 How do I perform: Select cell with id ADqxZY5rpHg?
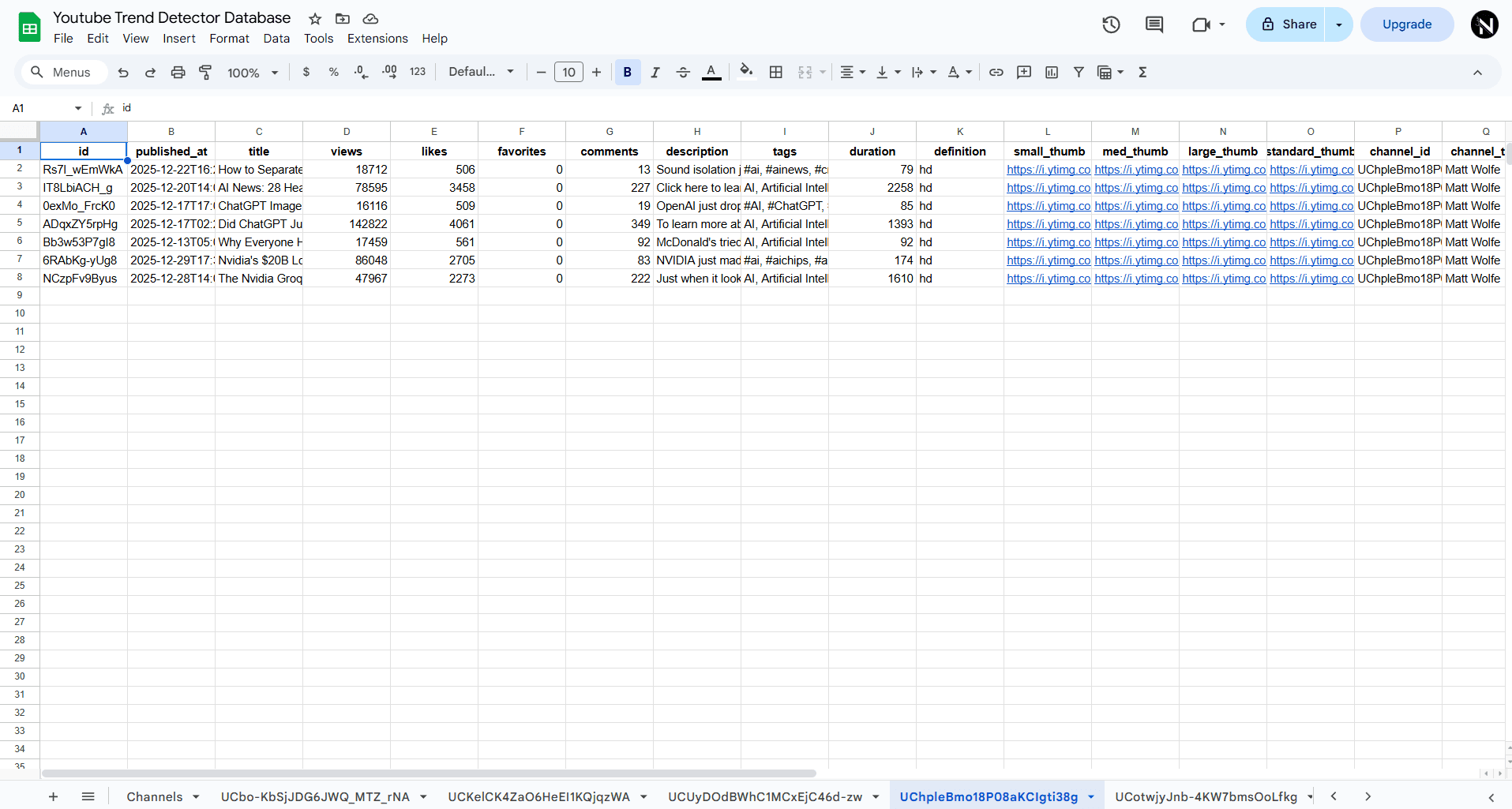pos(84,224)
